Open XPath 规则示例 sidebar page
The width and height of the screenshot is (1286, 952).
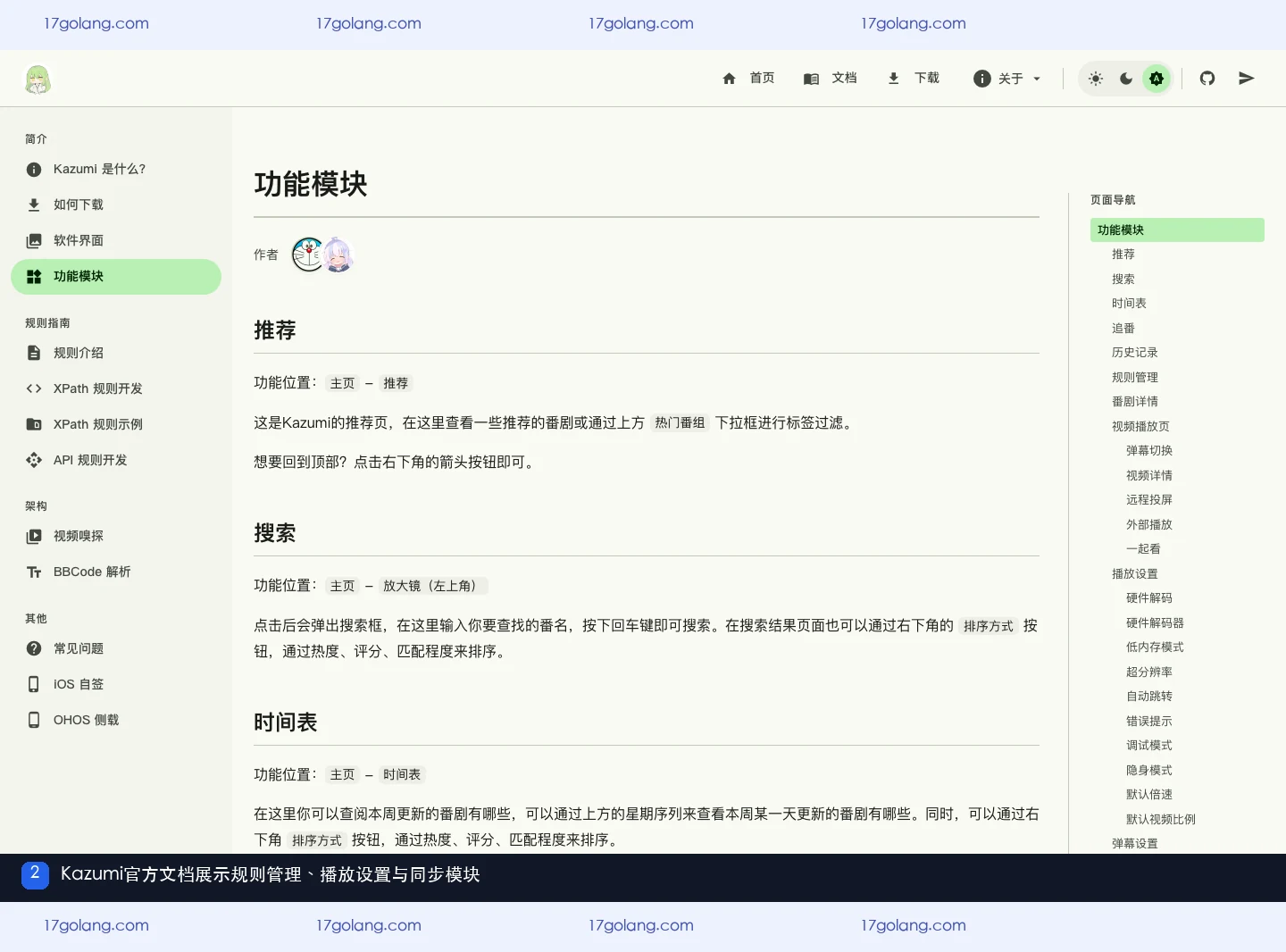tap(116, 424)
